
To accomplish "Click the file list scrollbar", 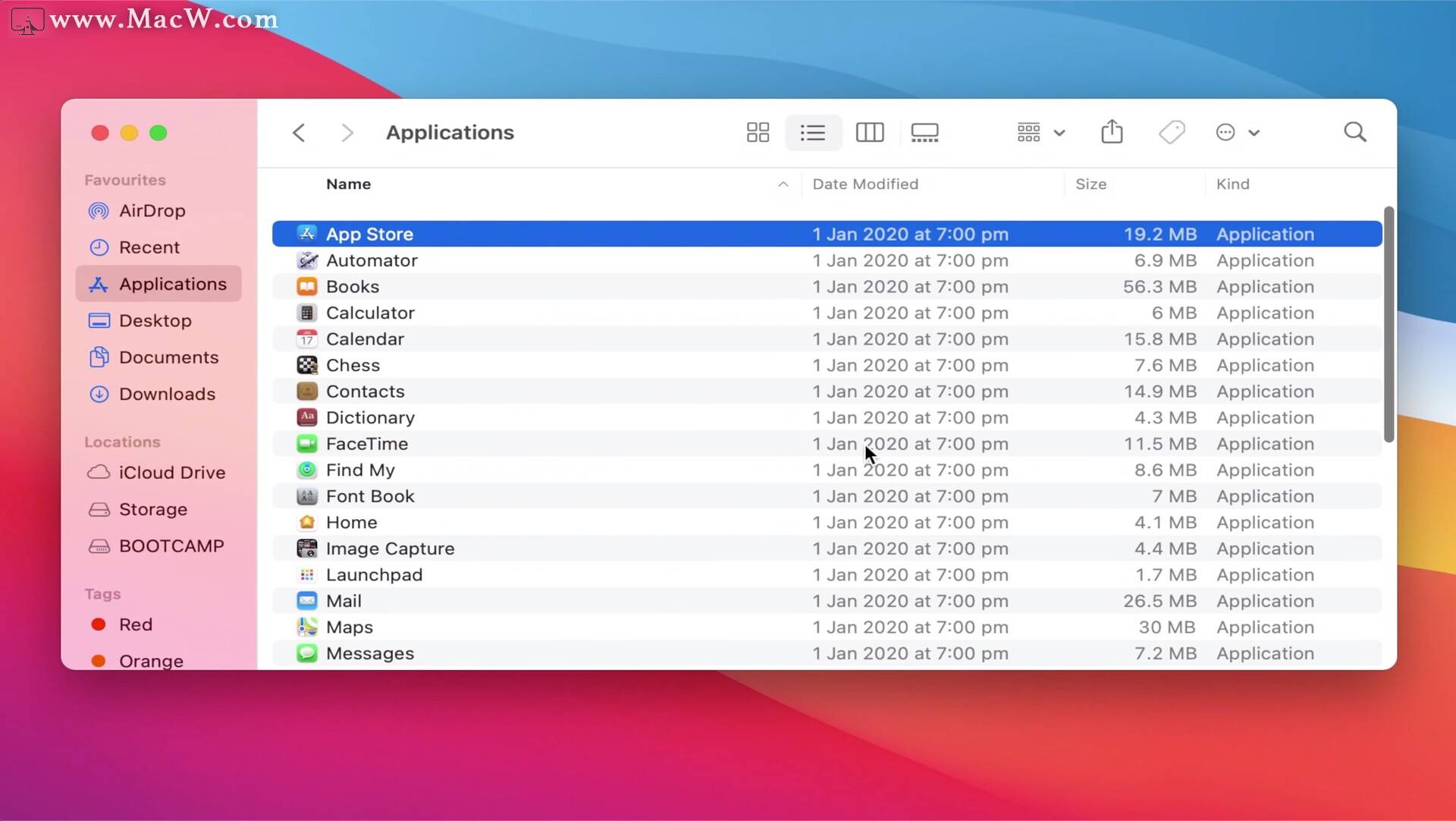I will [x=1389, y=325].
